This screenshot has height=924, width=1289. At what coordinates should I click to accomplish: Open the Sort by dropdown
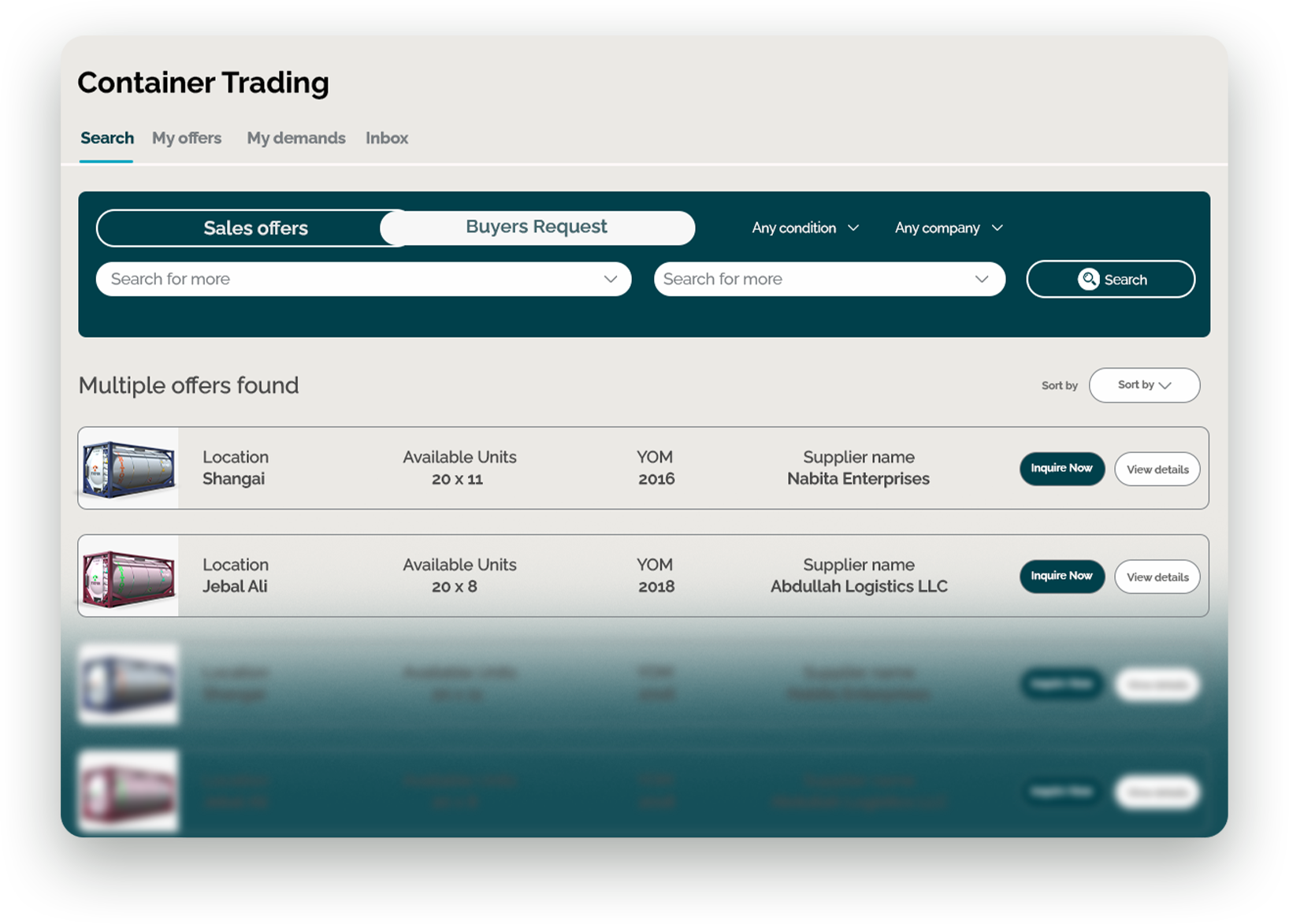[x=1144, y=385]
